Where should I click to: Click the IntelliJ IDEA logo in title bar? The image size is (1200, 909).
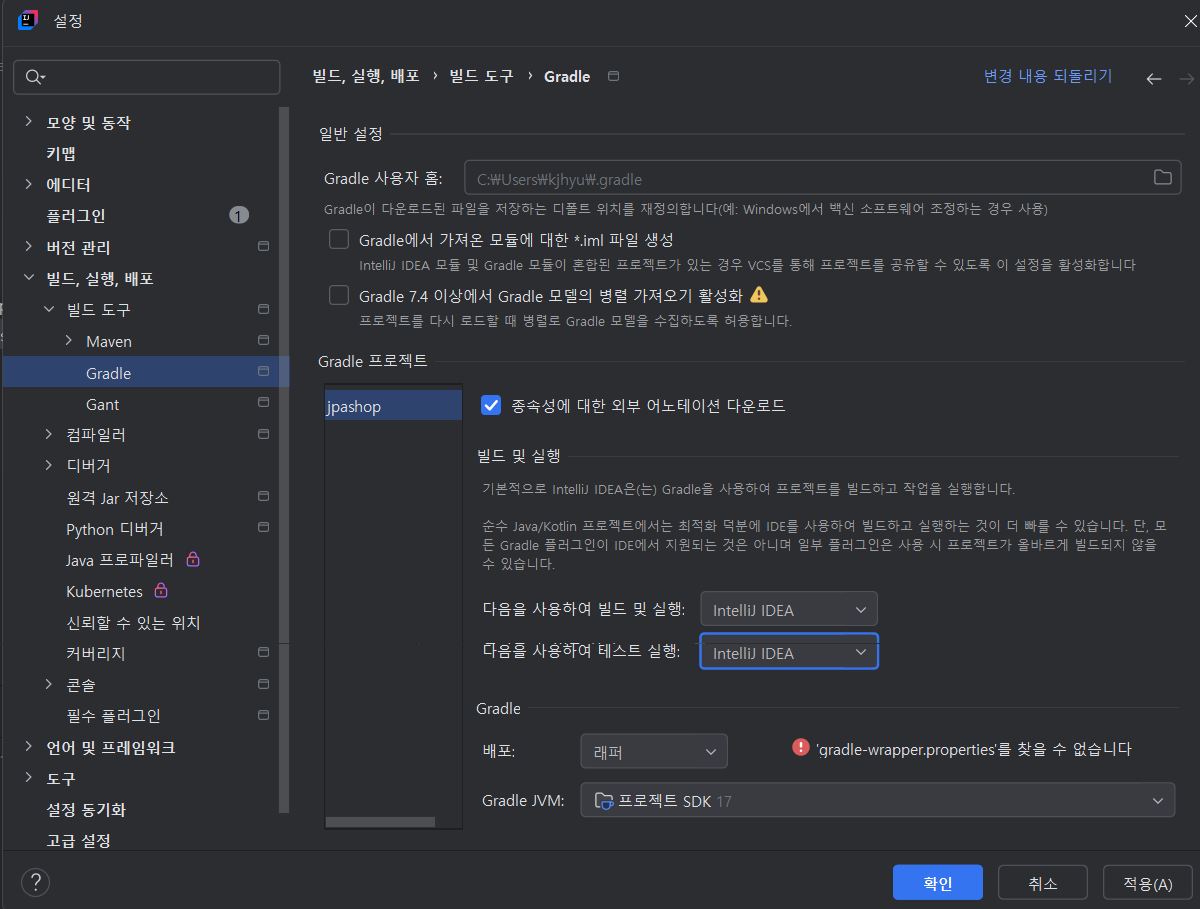(28, 20)
